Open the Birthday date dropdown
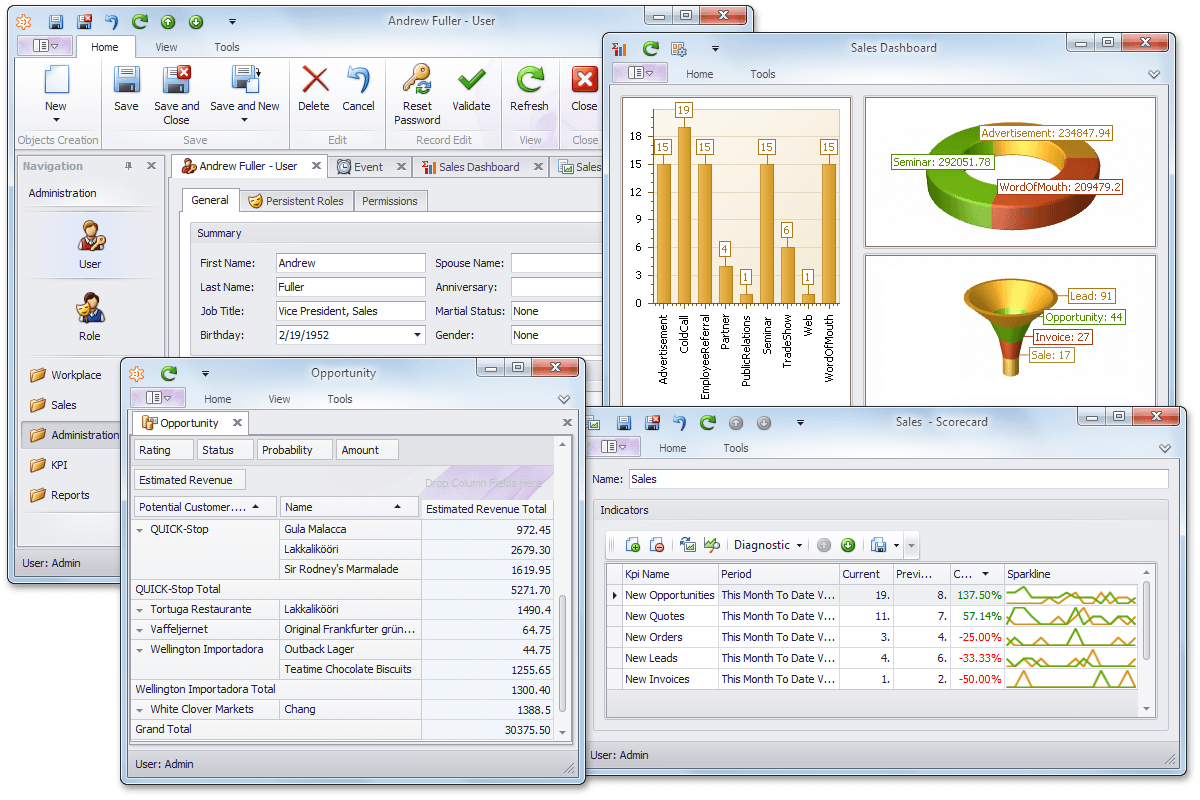 pos(417,336)
